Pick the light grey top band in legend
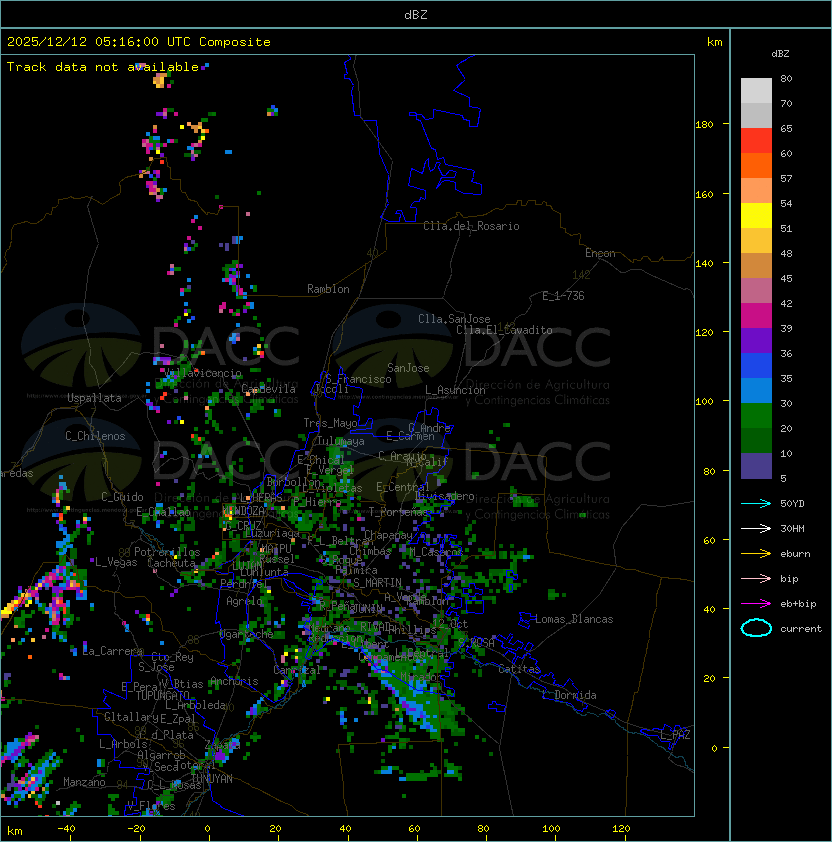 pos(756,91)
